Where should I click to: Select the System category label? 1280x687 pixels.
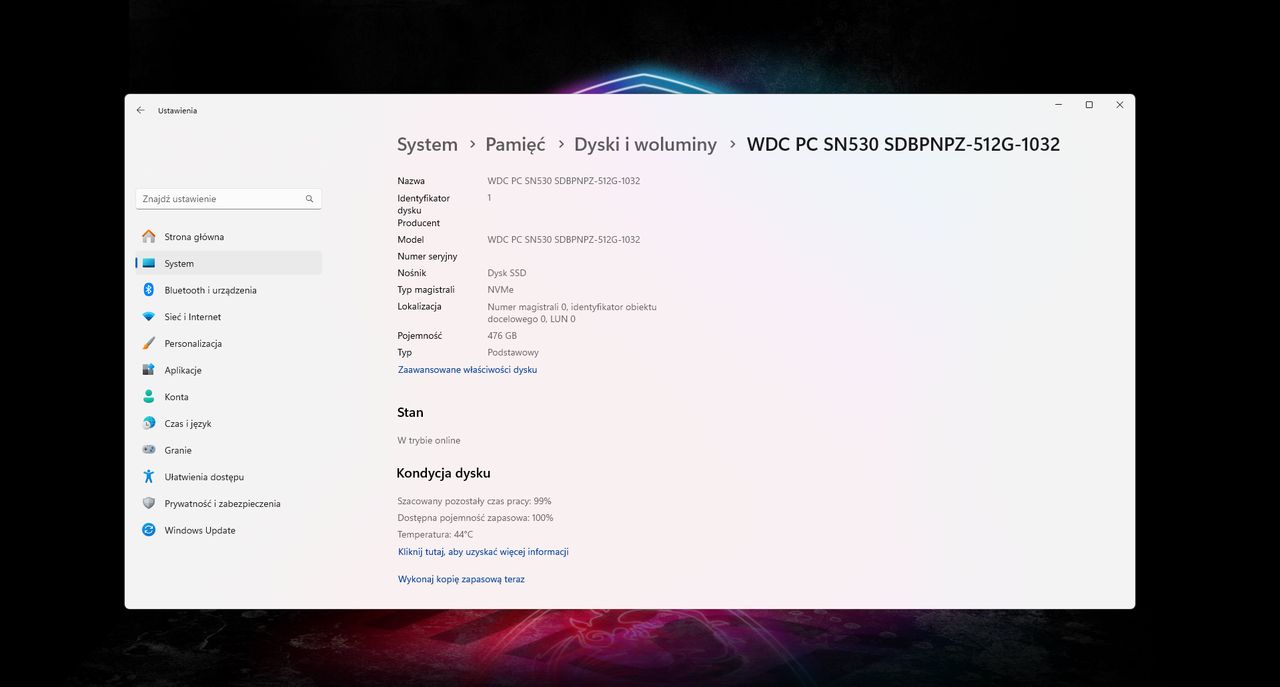pyautogui.click(x=179, y=264)
